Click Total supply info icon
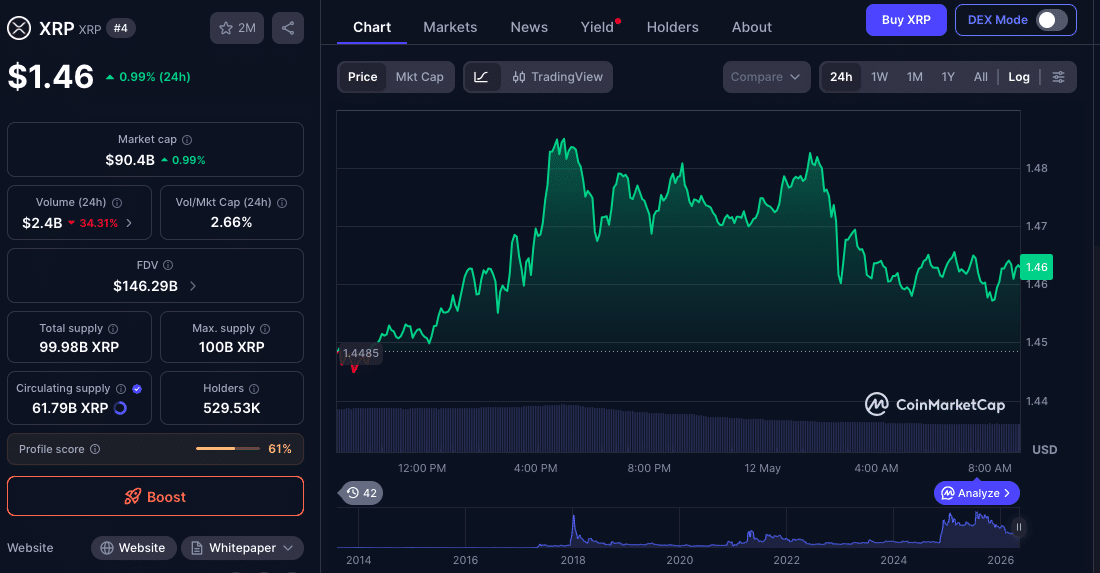Screen dimensions: 1100x573 (113, 328)
